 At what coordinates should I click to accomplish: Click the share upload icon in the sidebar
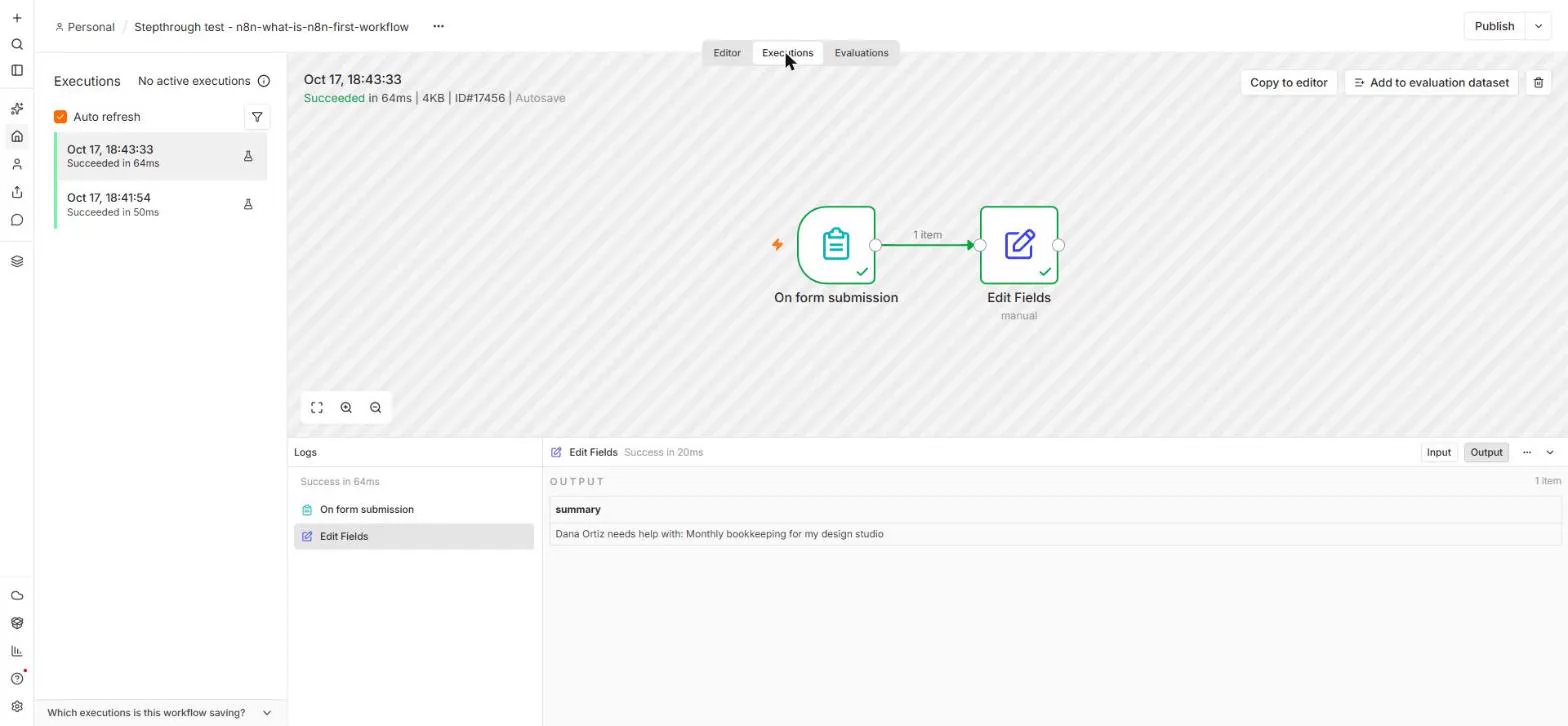coord(17,192)
